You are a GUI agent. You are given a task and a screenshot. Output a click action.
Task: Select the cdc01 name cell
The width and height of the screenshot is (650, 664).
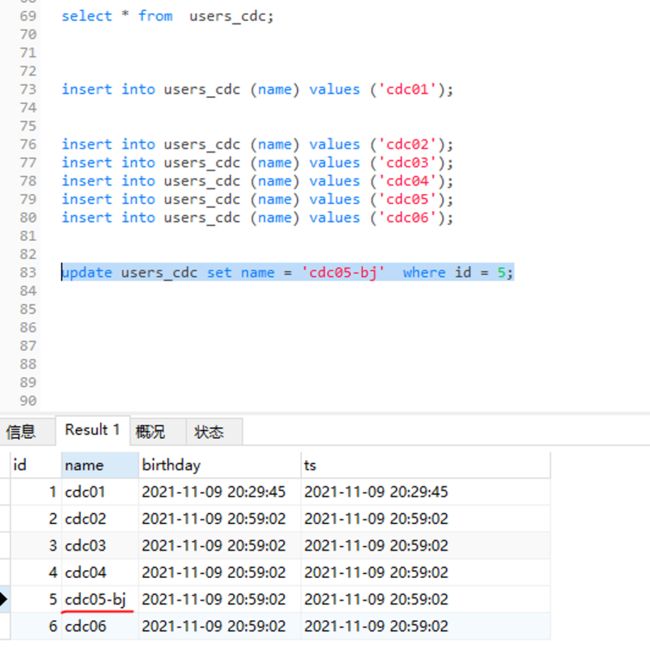click(100, 492)
